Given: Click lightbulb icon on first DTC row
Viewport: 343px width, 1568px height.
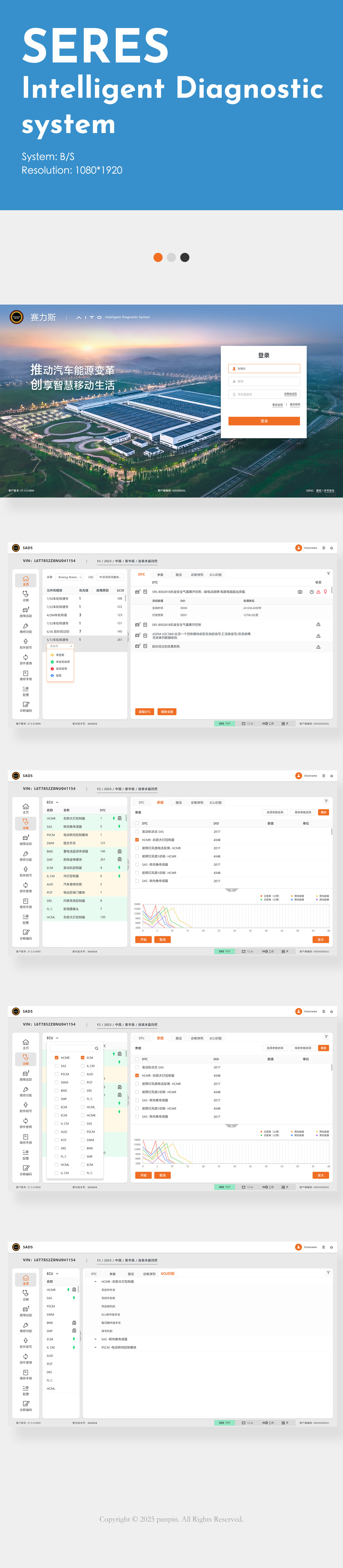Looking at the screenshot, I should (x=325, y=592).
